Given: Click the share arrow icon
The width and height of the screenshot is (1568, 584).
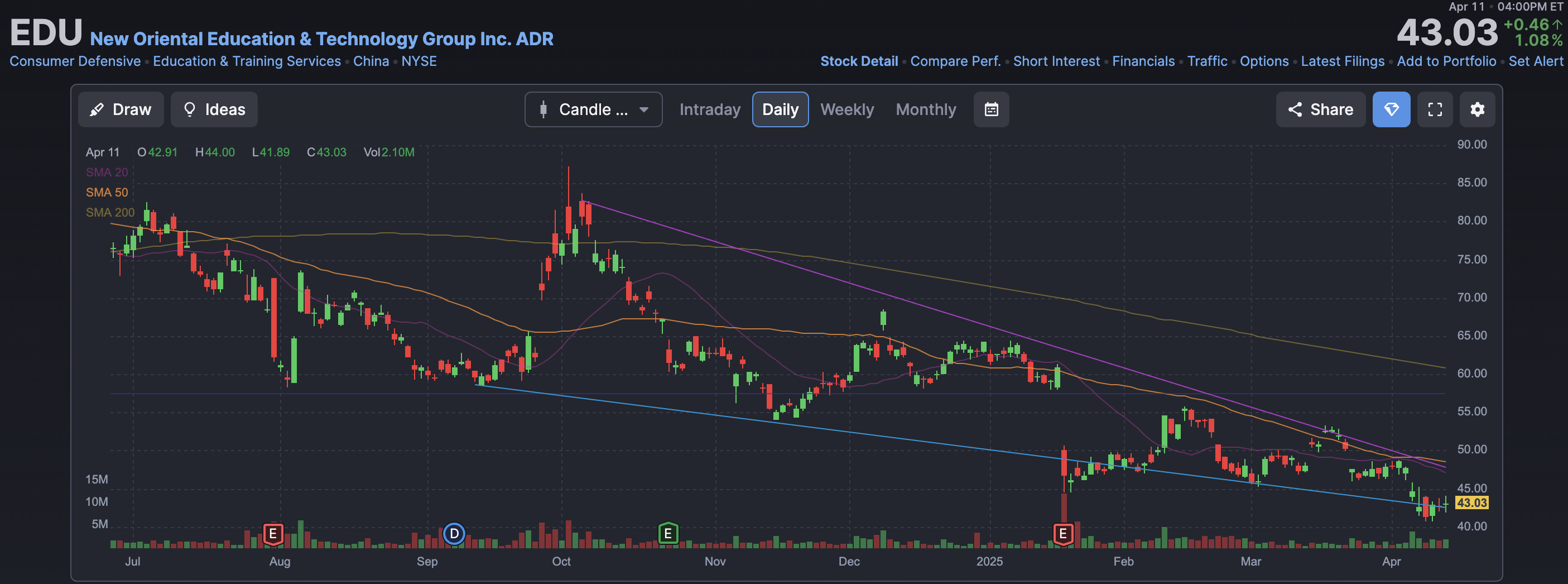Looking at the screenshot, I should [x=1295, y=109].
